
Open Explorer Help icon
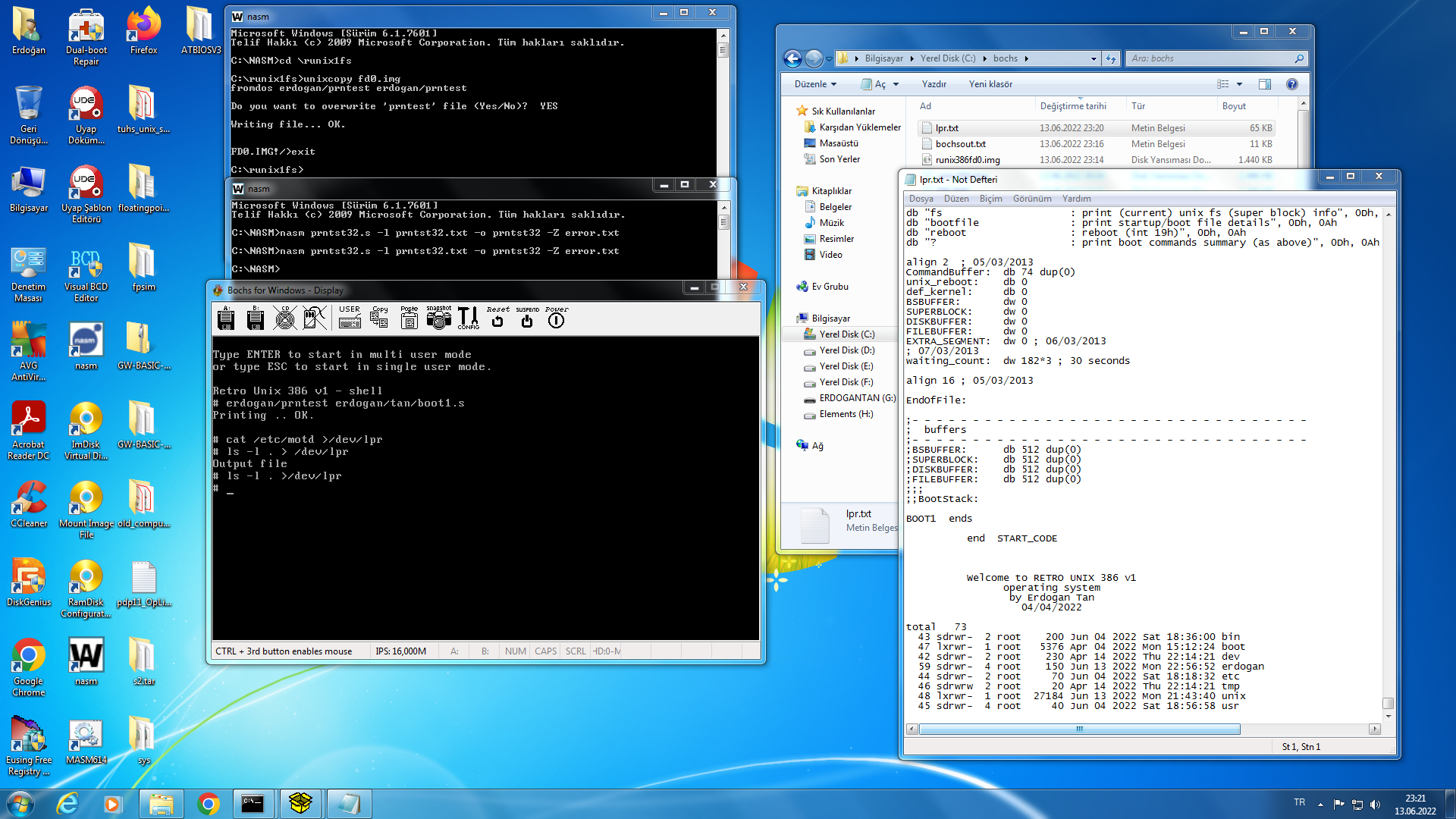tap(1292, 84)
